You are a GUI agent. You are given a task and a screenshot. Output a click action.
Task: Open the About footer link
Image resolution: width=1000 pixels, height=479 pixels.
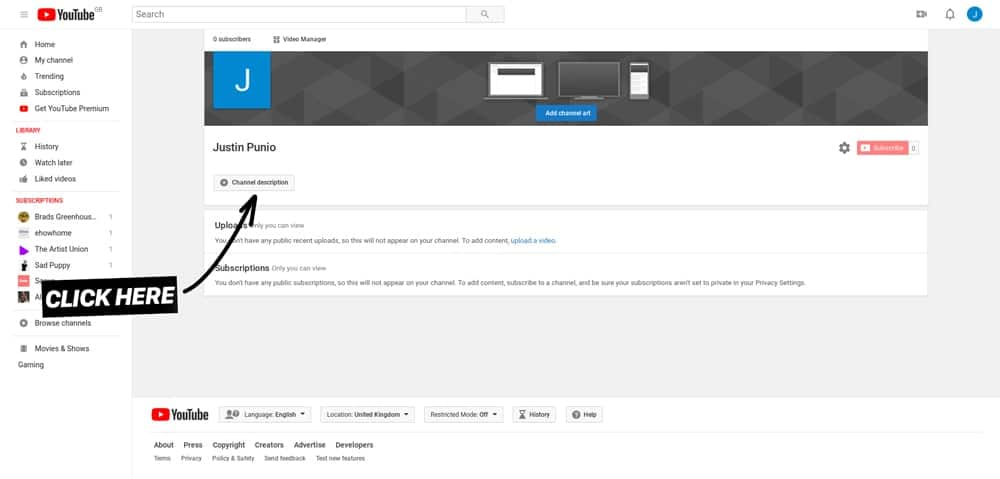tap(164, 445)
